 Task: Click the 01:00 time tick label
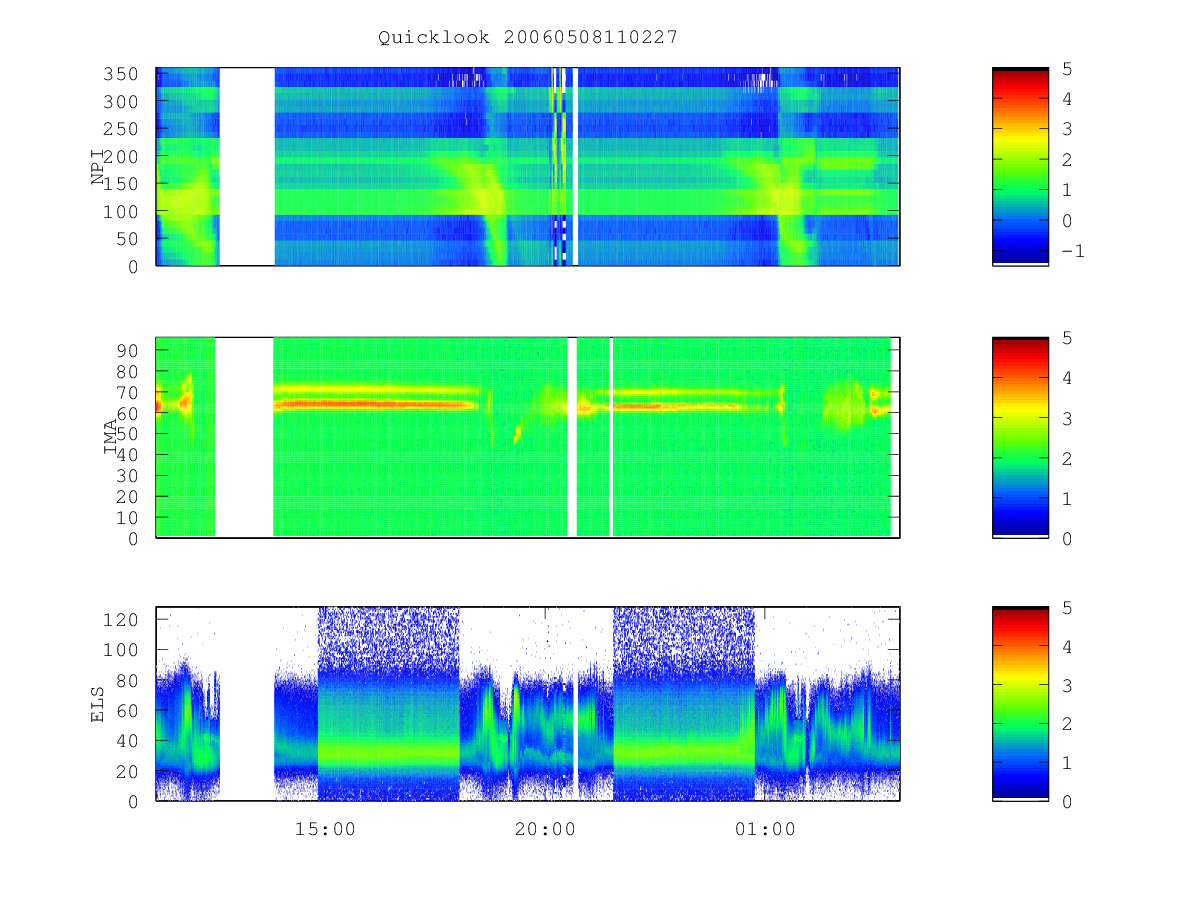(x=765, y=829)
